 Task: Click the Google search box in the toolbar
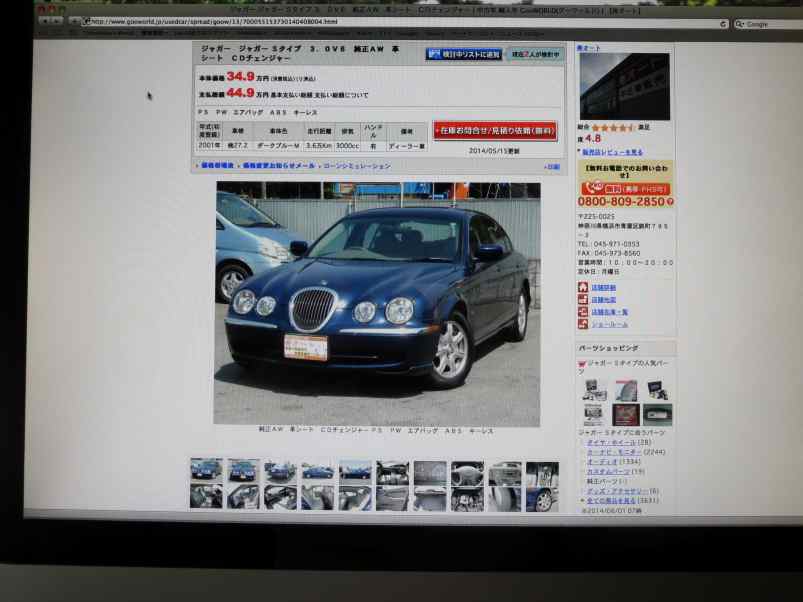[x=768, y=24]
